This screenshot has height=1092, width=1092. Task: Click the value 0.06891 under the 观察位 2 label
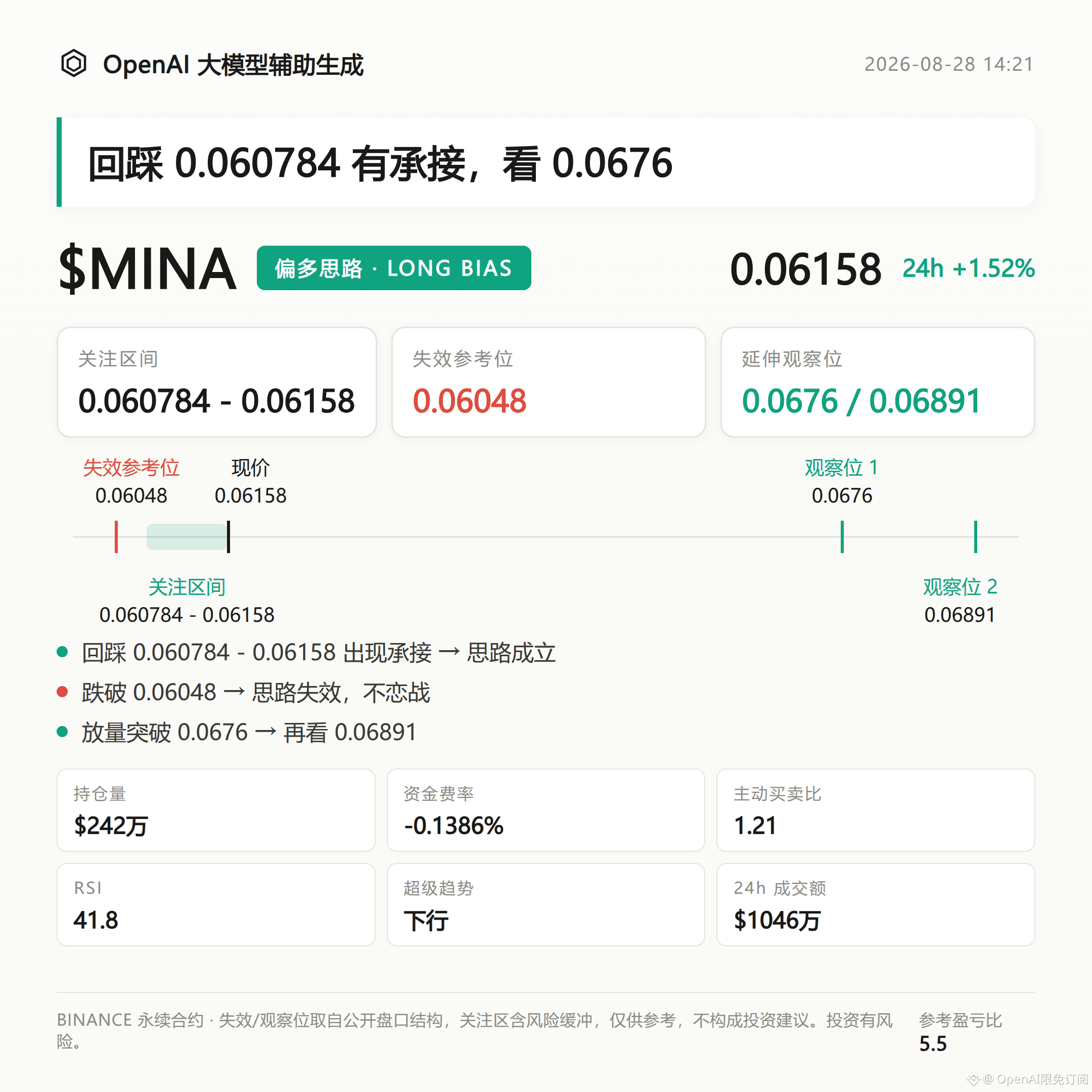(960, 614)
